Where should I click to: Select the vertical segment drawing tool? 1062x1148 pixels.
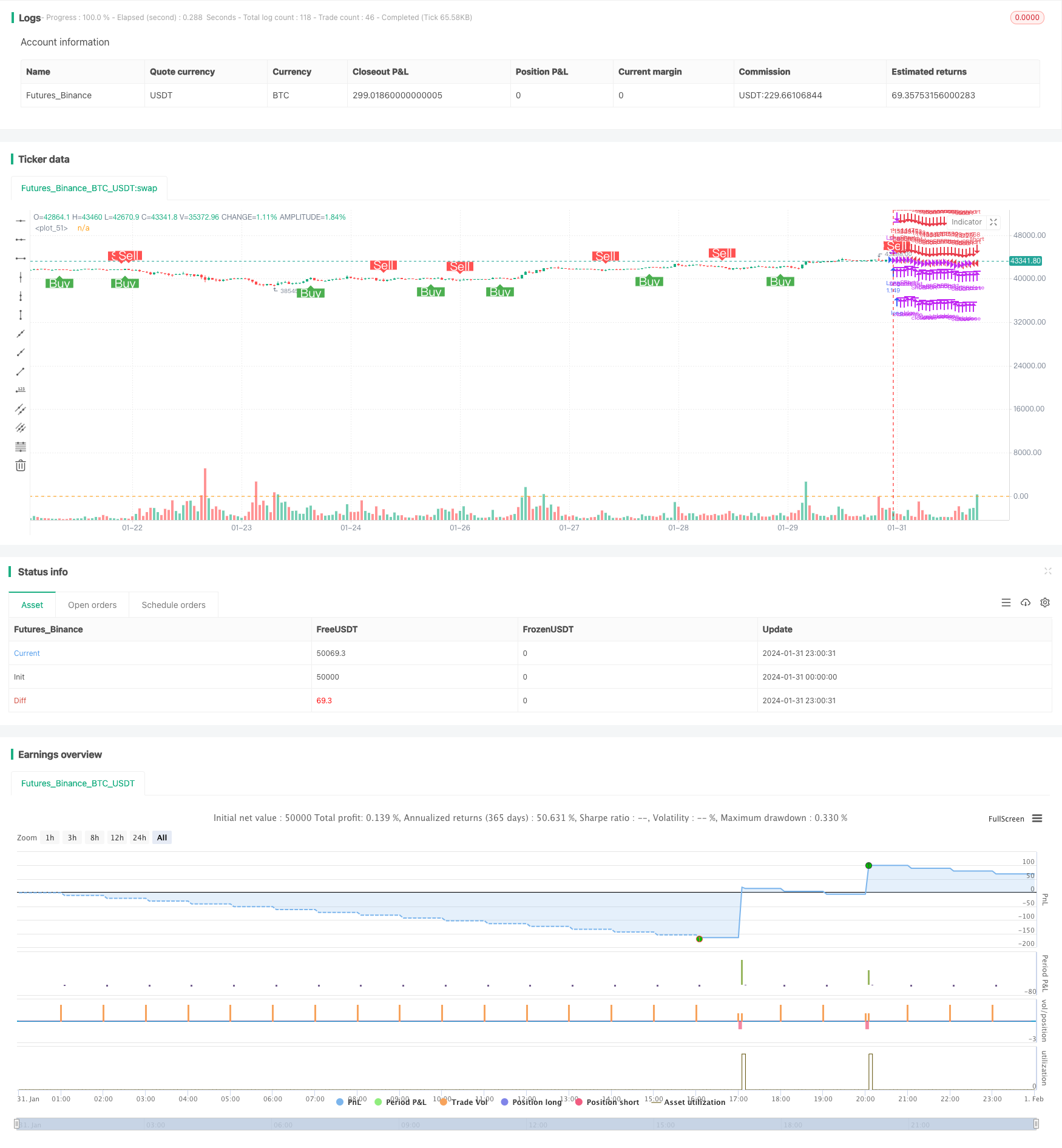21,315
